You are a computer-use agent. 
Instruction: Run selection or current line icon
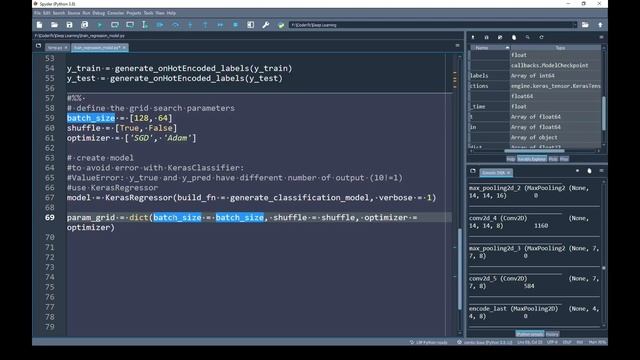[x=145, y=25]
